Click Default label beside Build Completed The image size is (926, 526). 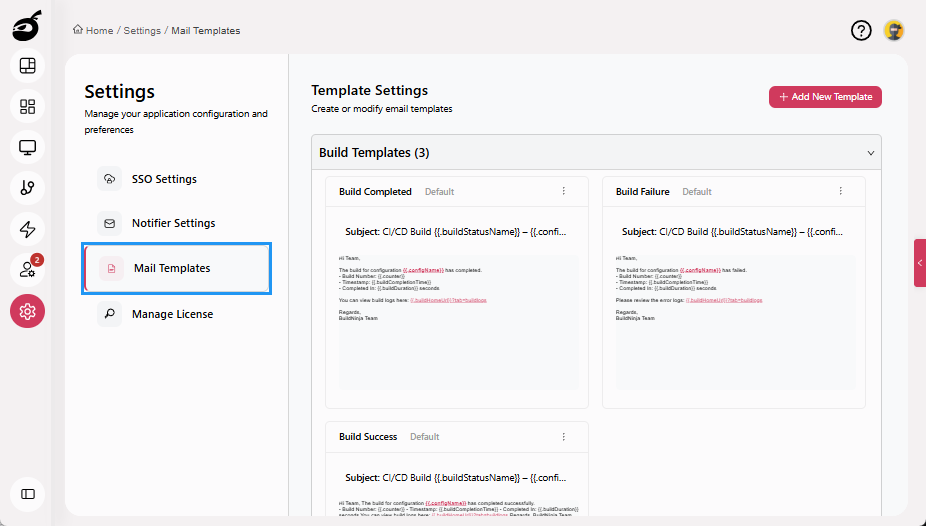[x=439, y=192]
